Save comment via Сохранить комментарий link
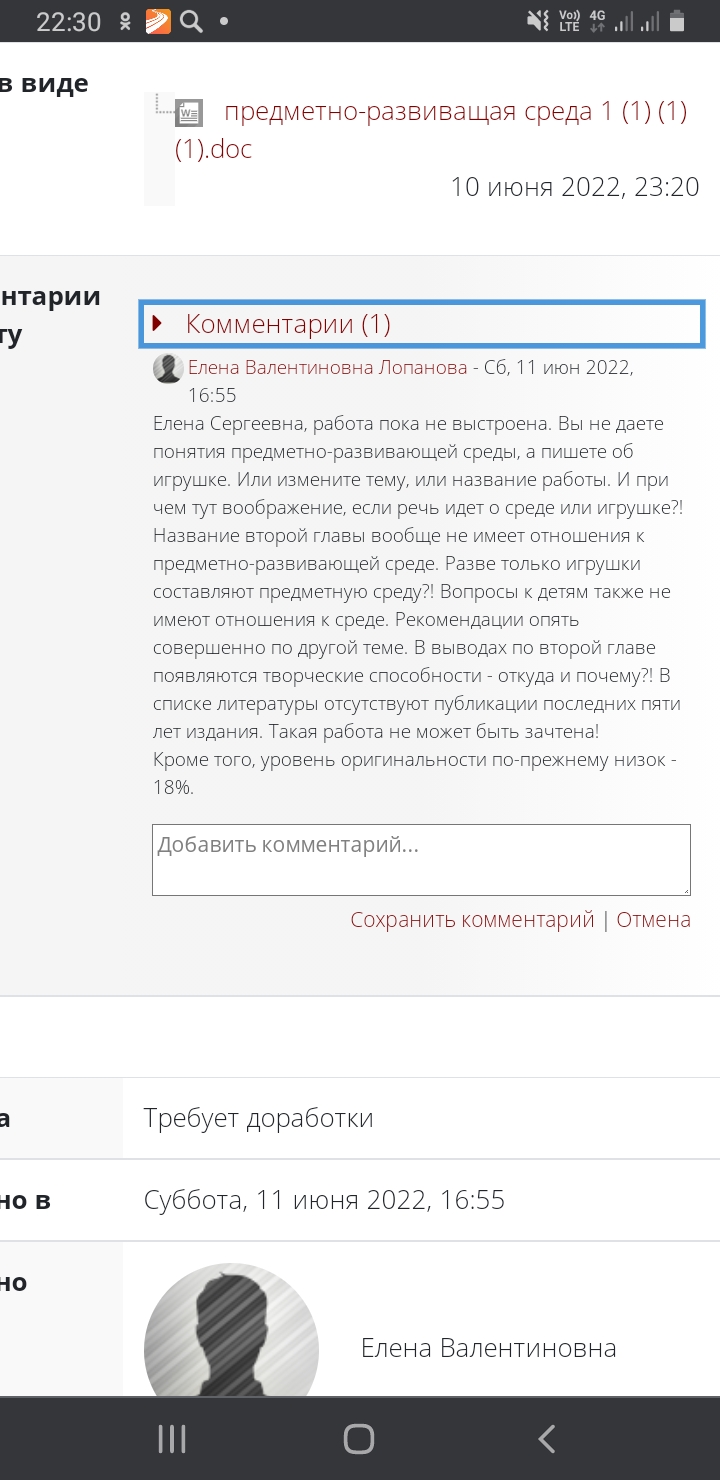The width and height of the screenshot is (720, 1480). [x=472, y=919]
